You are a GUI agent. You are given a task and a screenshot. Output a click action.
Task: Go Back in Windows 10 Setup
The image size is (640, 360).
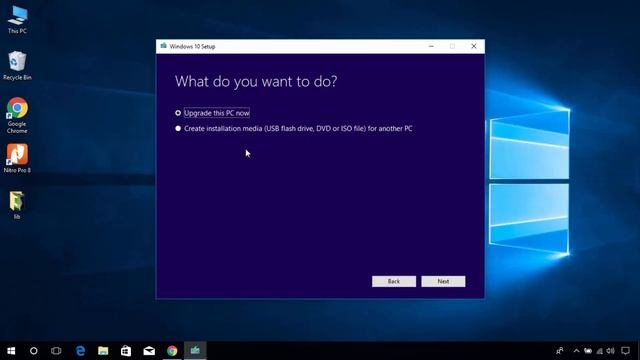pyautogui.click(x=394, y=281)
